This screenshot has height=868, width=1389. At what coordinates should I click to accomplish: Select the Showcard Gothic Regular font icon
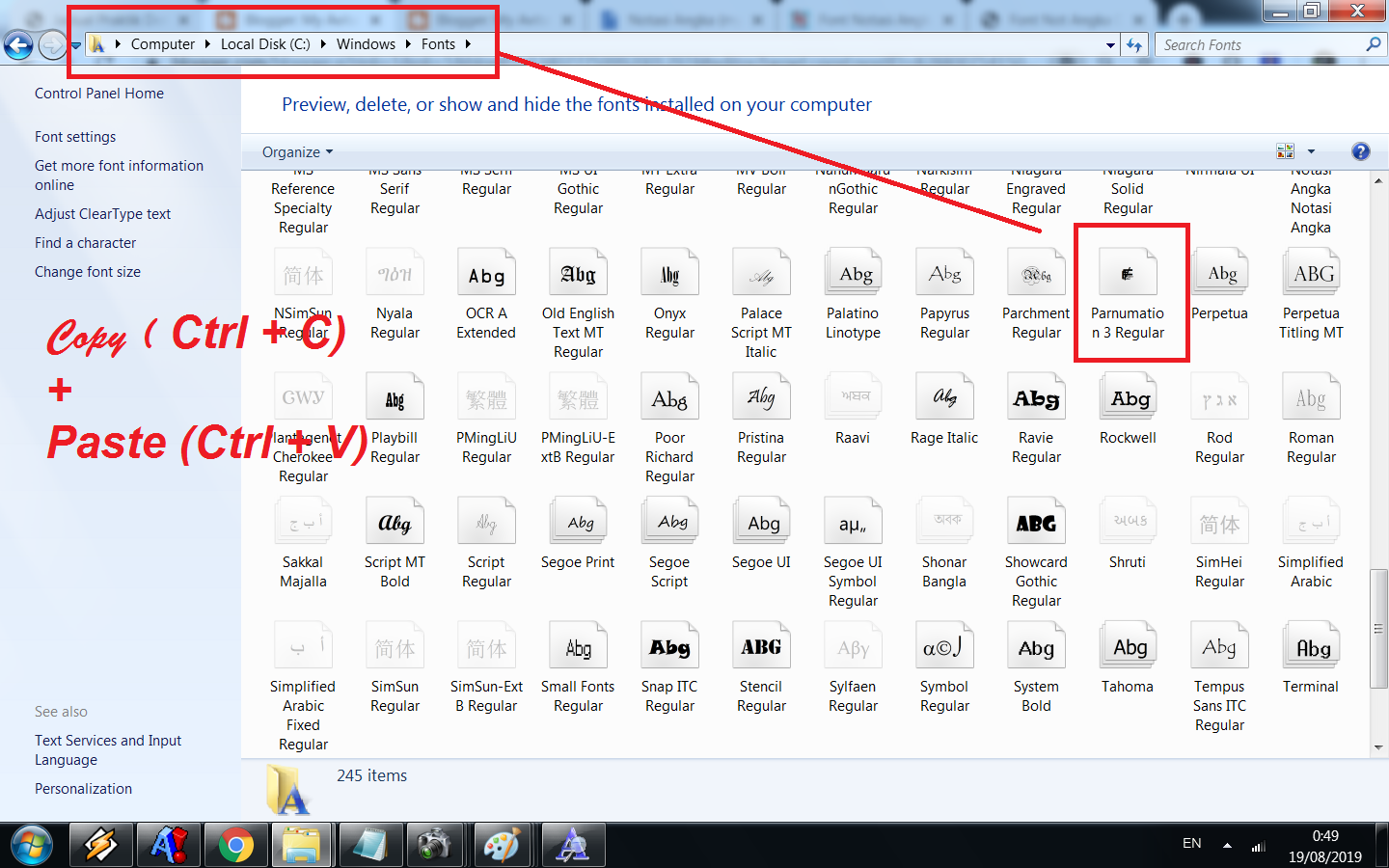1036,523
